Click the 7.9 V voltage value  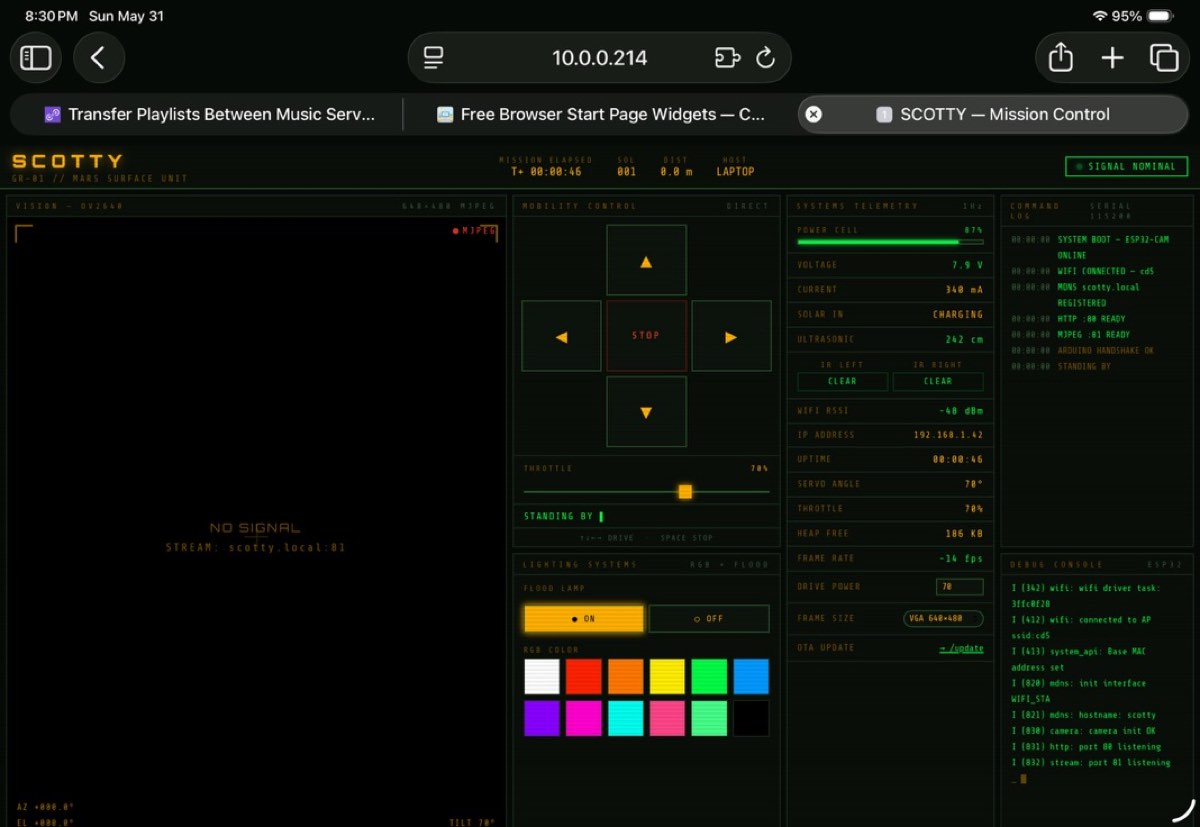pos(968,265)
